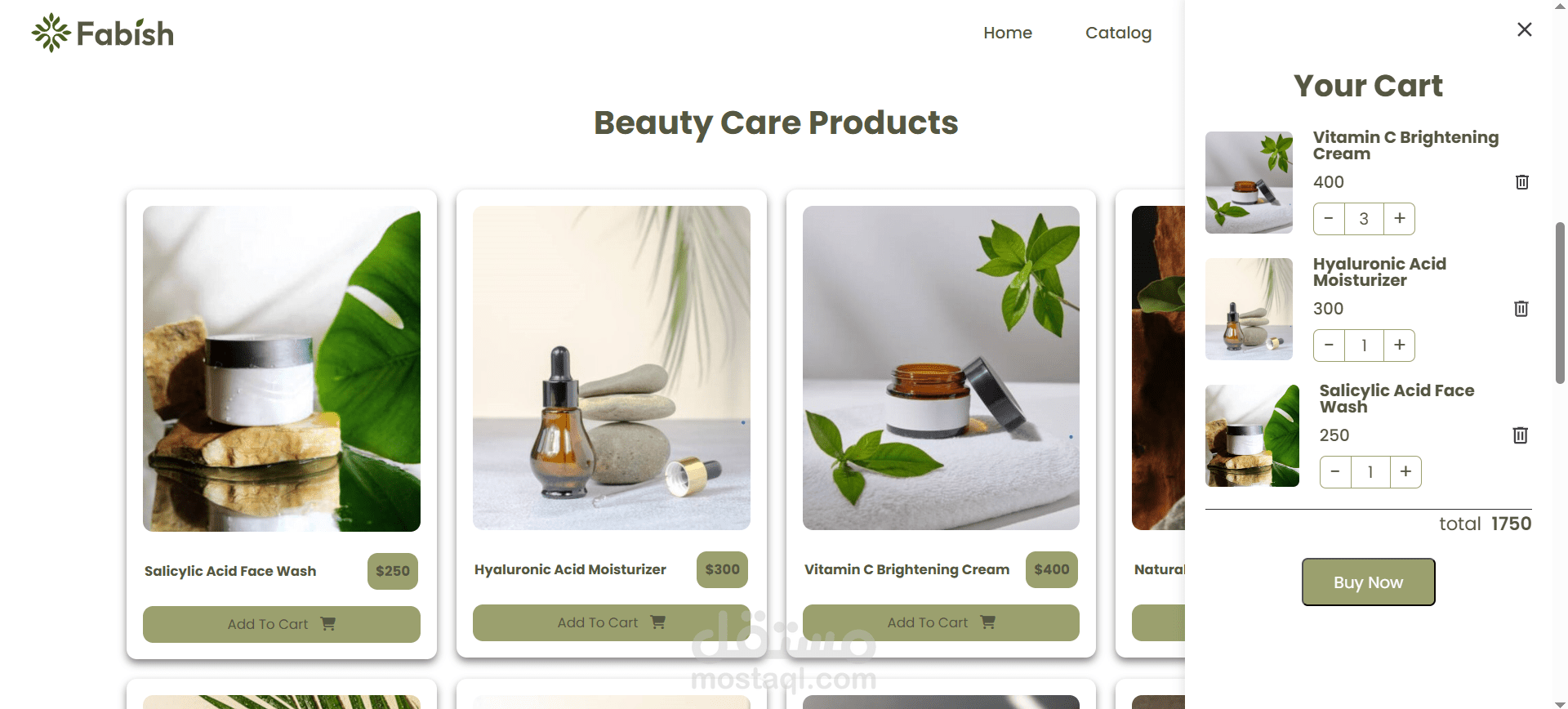
Task: Click the Fabish logo
Action: [103, 33]
